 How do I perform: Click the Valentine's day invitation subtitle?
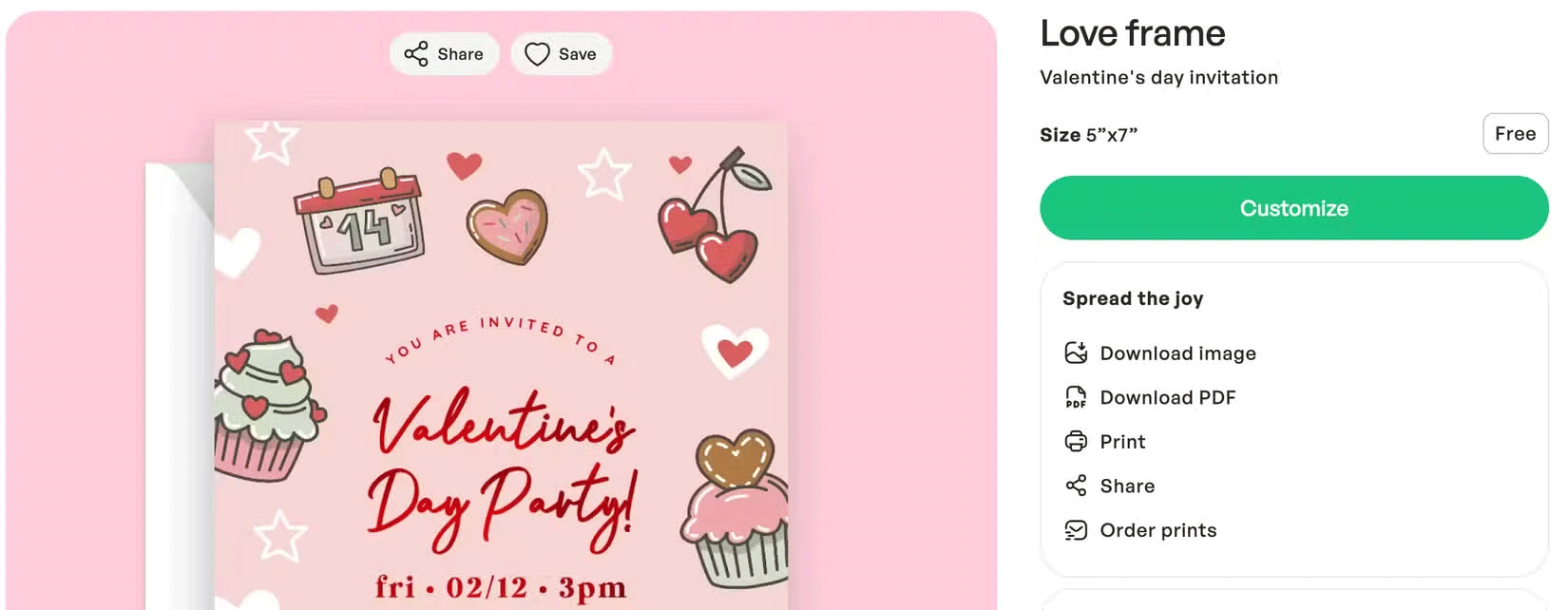click(x=1158, y=78)
